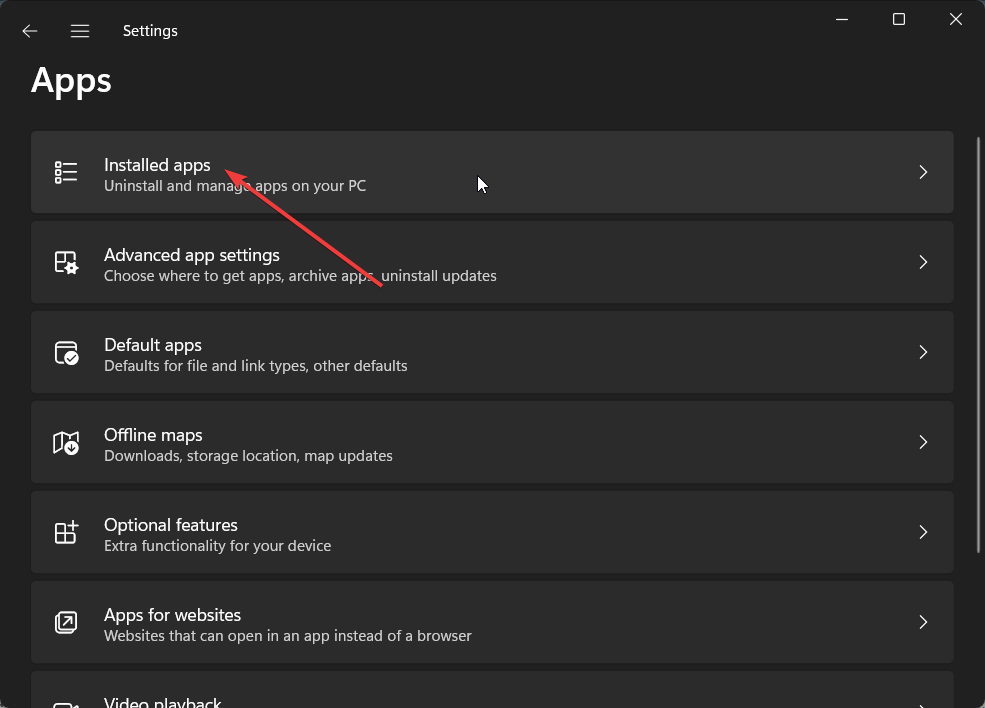
Task: Open Installed apps title text
Action: [157, 165]
